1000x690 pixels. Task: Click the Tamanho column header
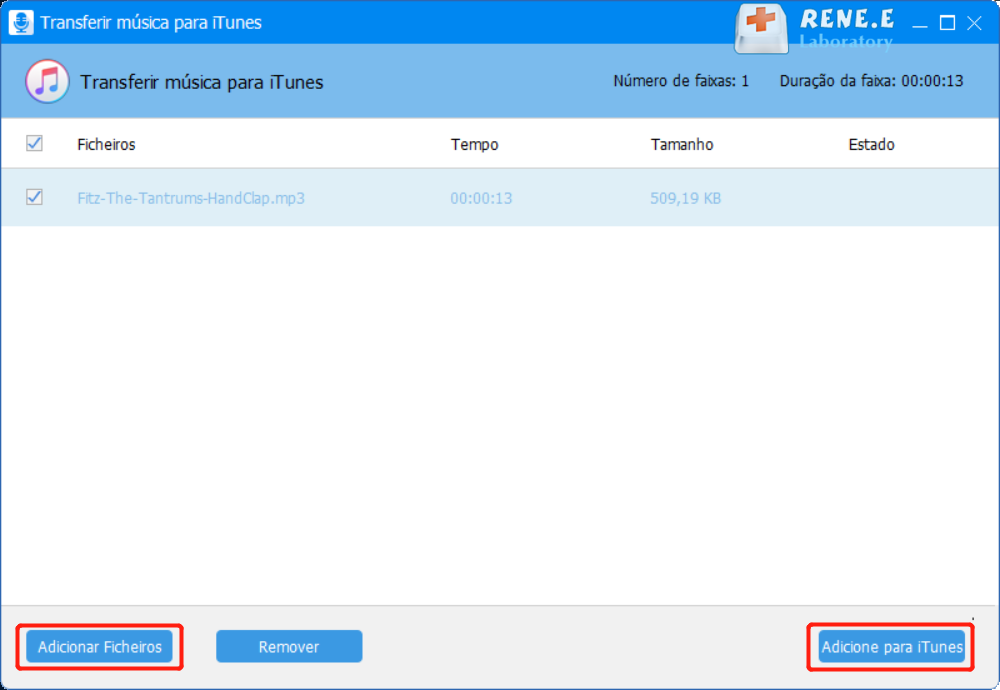tap(682, 145)
